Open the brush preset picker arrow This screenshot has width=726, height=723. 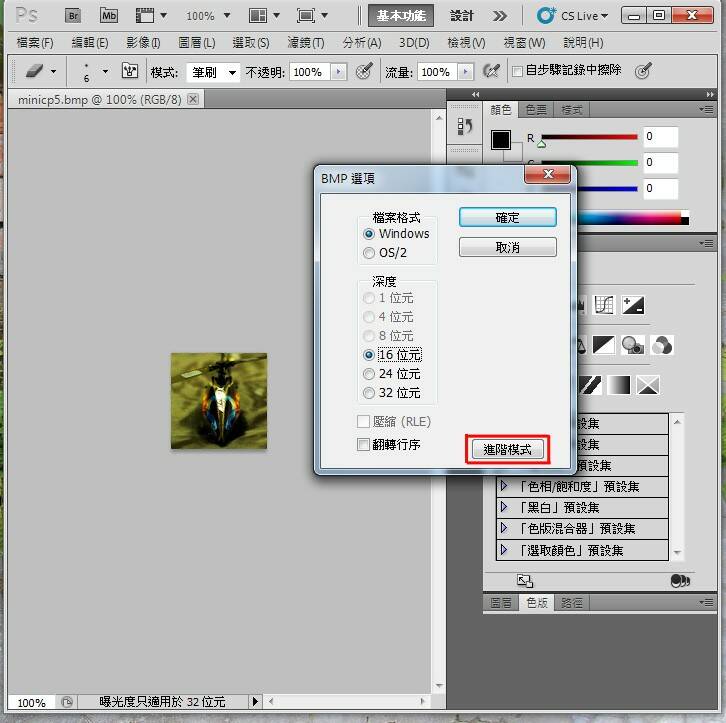(x=105, y=72)
